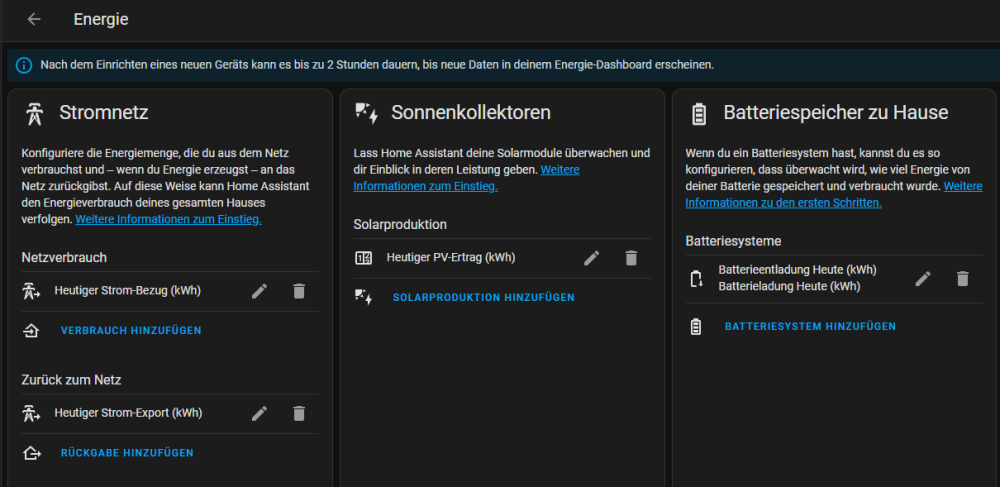The width and height of the screenshot is (1000, 487).
Task: Click the Sonnenkollektoren solar power header icon
Action: [x=366, y=113]
